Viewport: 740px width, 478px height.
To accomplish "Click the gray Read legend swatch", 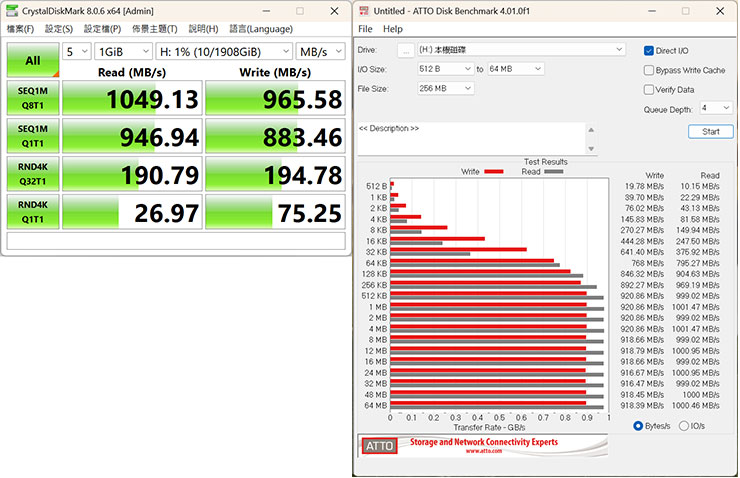I will coord(554,172).
